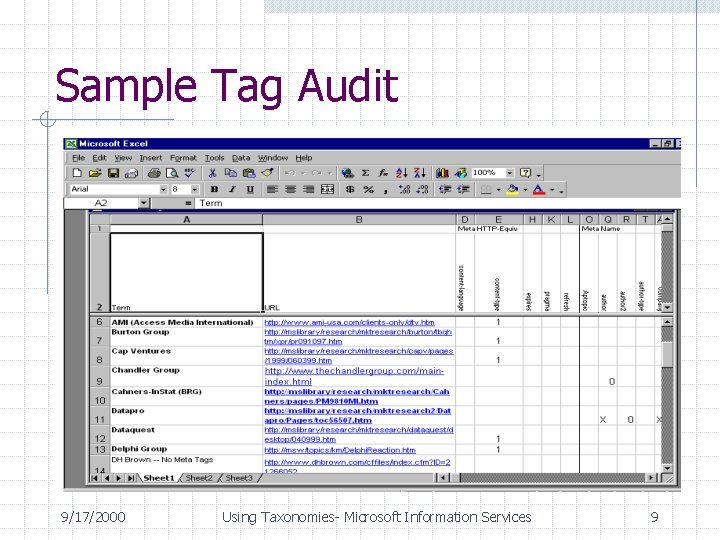Switch to the Sheet3 tab
Image resolution: width=720 pixels, height=540 pixels.
pos(239,478)
